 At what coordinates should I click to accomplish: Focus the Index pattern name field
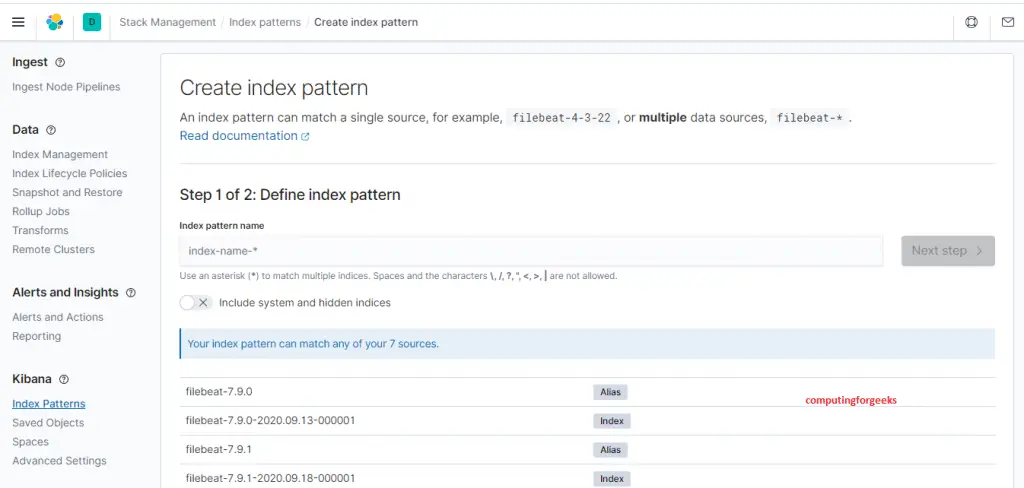click(x=531, y=251)
